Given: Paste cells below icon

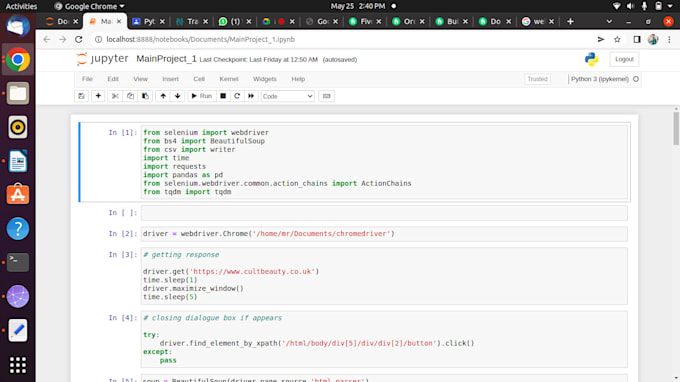Looking at the screenshot, I should (x=145, y=96).
